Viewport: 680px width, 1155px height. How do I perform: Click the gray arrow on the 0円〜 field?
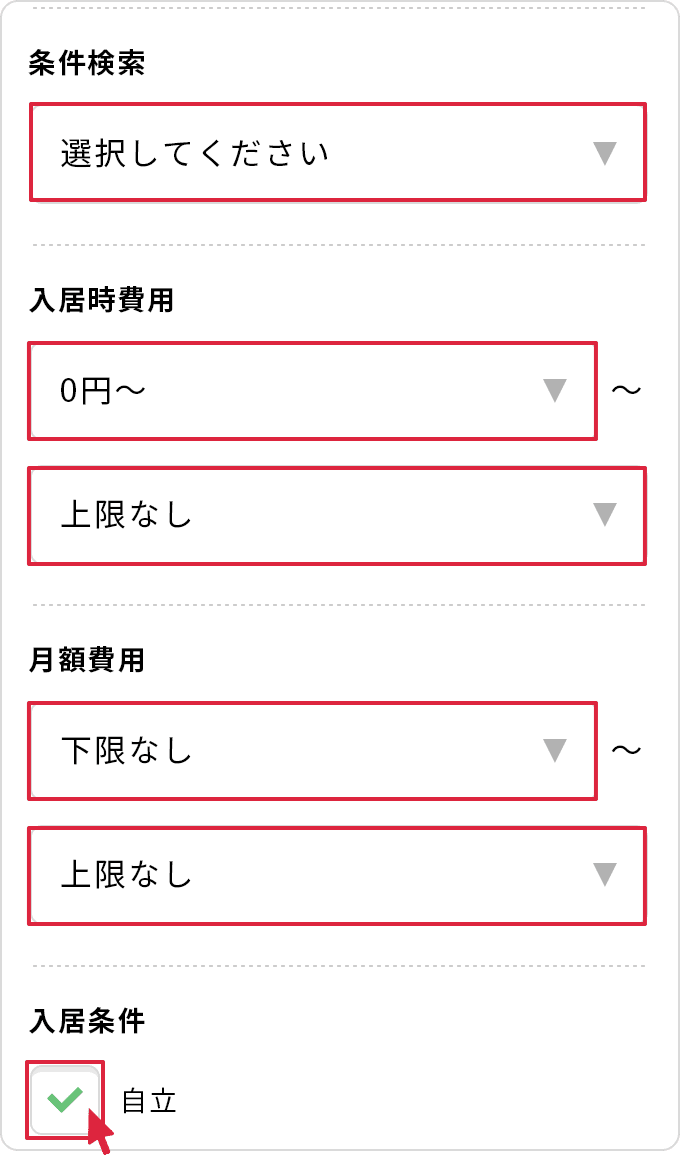pyautogui.click(x=557, y=391)
